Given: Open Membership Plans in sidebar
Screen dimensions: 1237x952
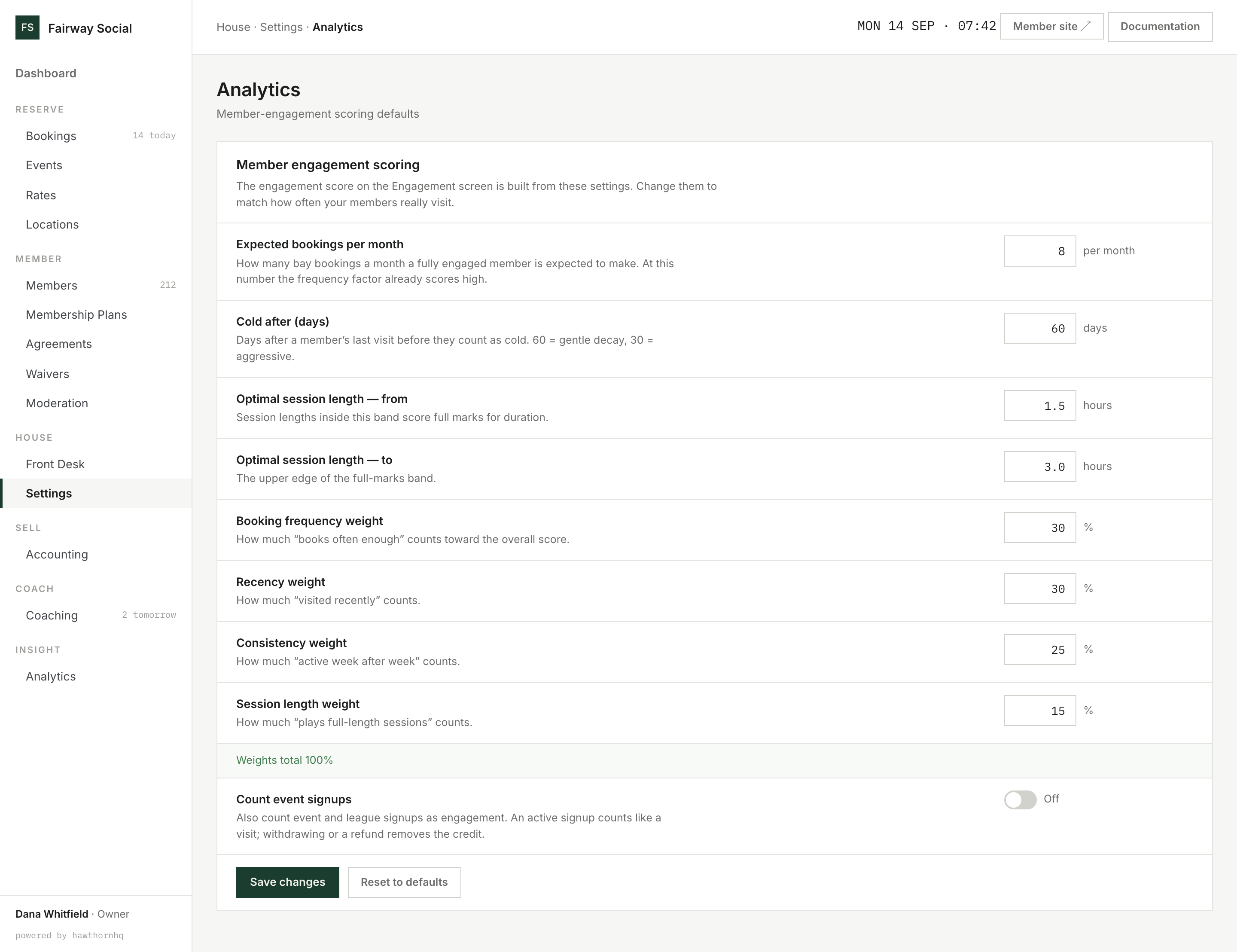Looking at the screenshot, I should point(96,314).
